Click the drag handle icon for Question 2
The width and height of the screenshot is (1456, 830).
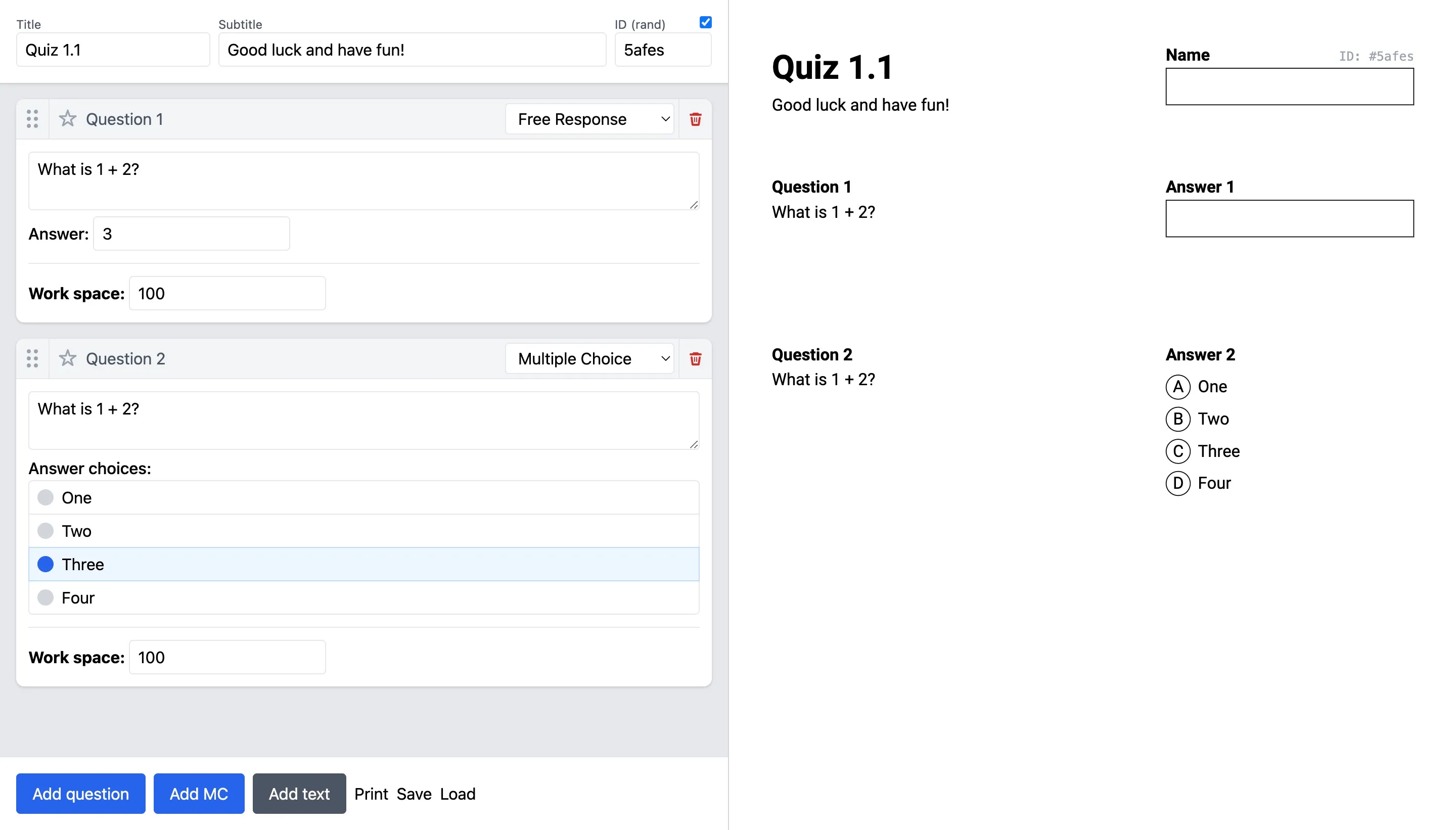click(33, 358)
